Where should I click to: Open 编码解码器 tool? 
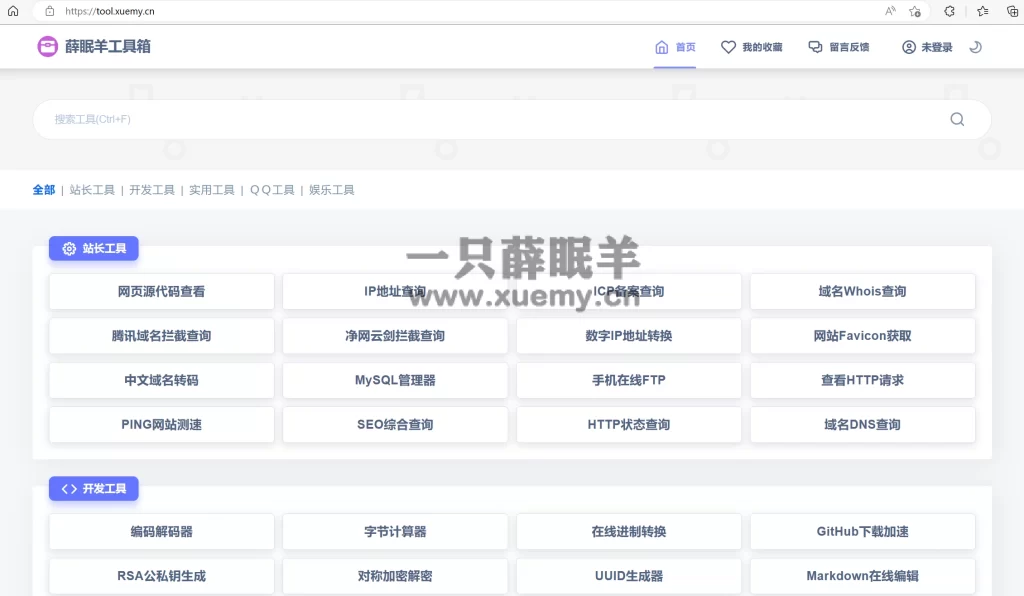(161, 531)
